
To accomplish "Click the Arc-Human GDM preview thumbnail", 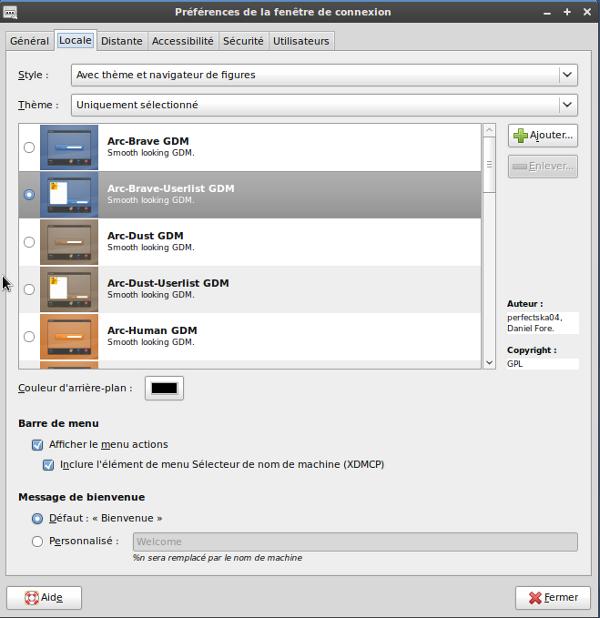I will 69,337.
